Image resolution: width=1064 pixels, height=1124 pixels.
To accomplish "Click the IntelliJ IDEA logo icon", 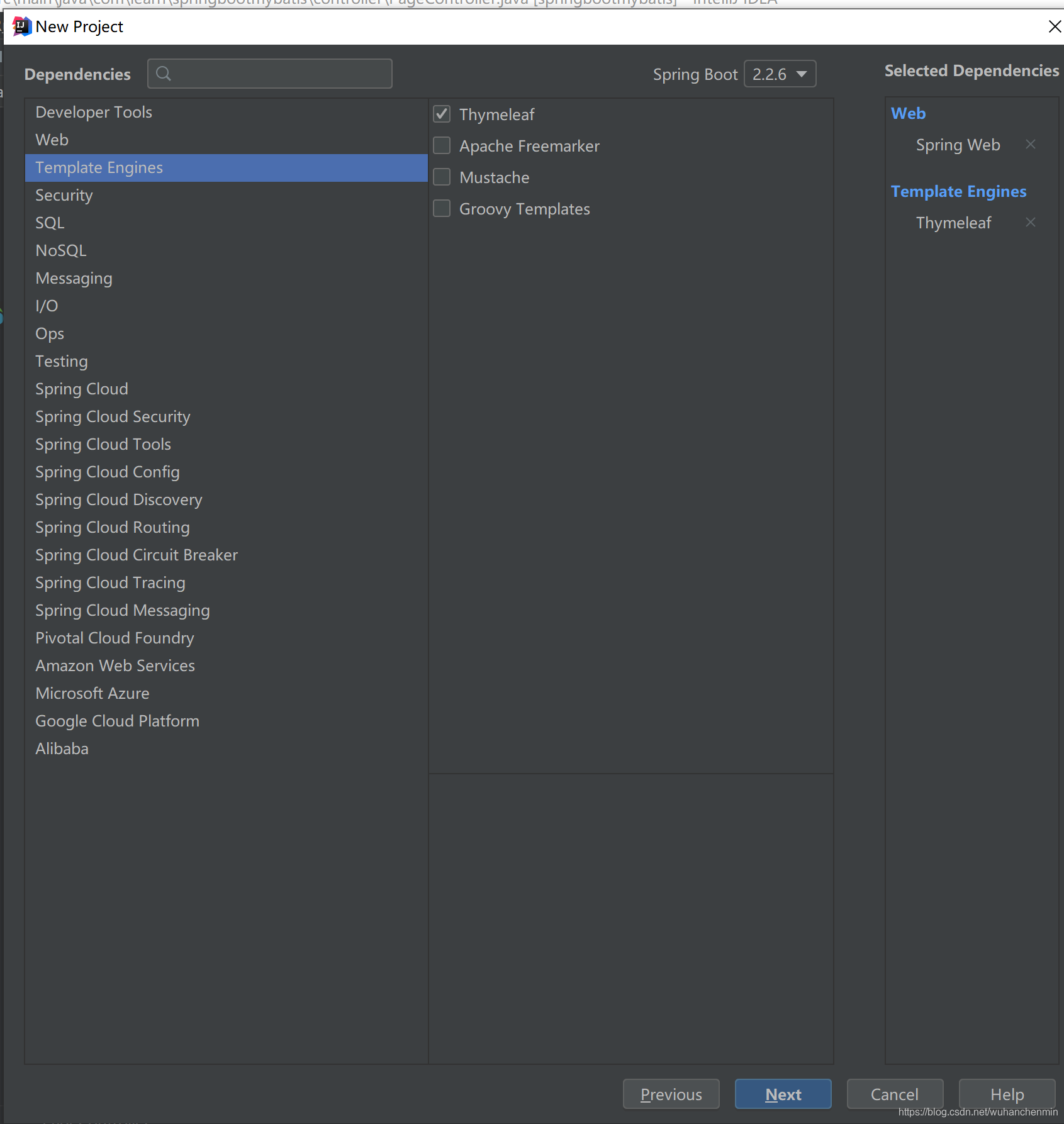I will coord(21,26).
